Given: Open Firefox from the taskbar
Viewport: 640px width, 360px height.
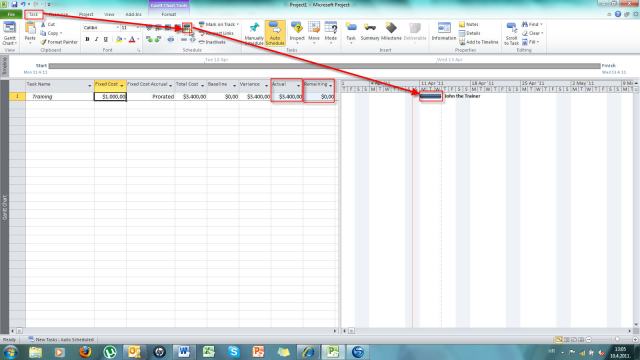Looking at the screenshot, I should click(85, 352).
